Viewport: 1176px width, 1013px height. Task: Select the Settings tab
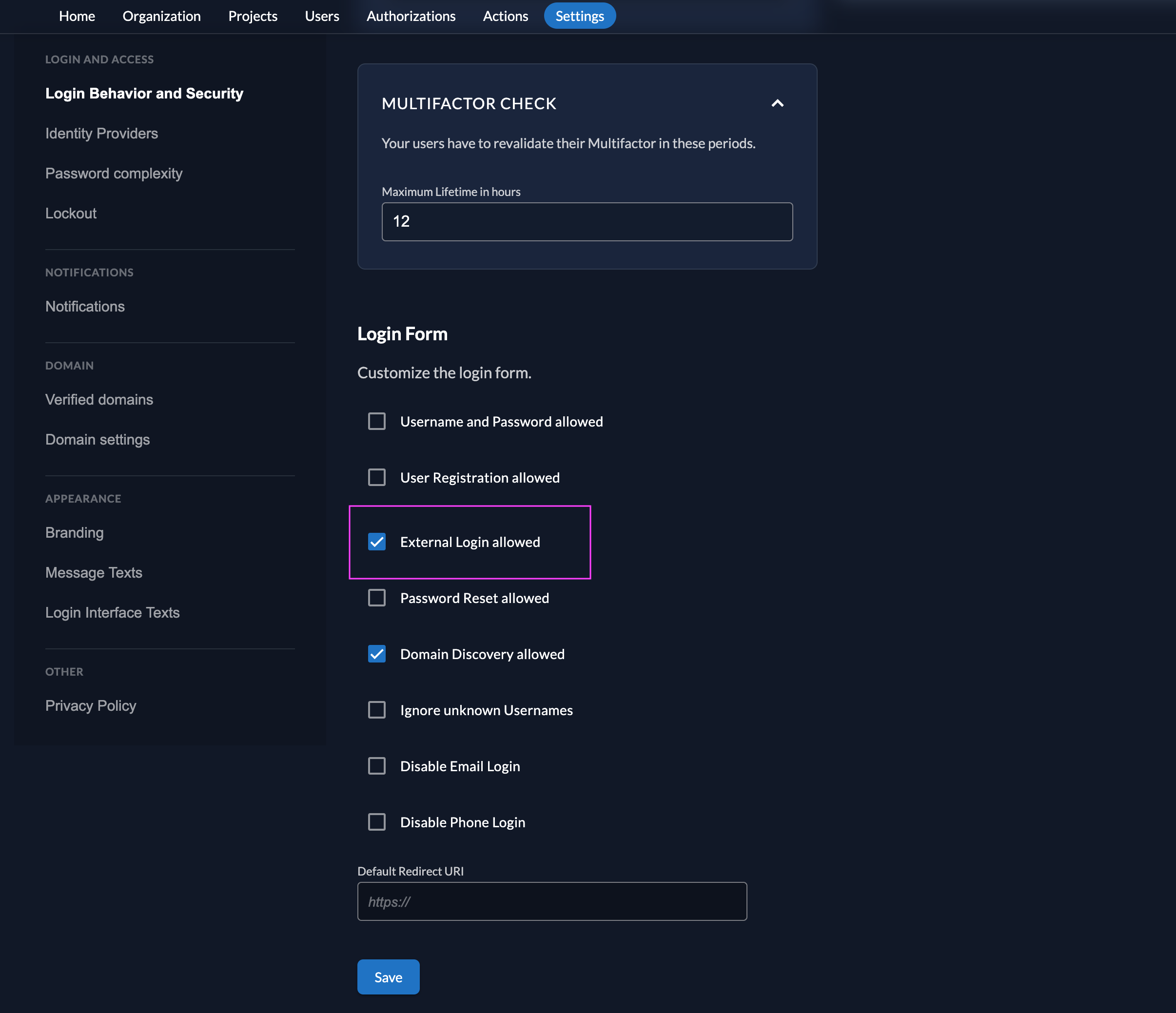(x=580, y=15)
